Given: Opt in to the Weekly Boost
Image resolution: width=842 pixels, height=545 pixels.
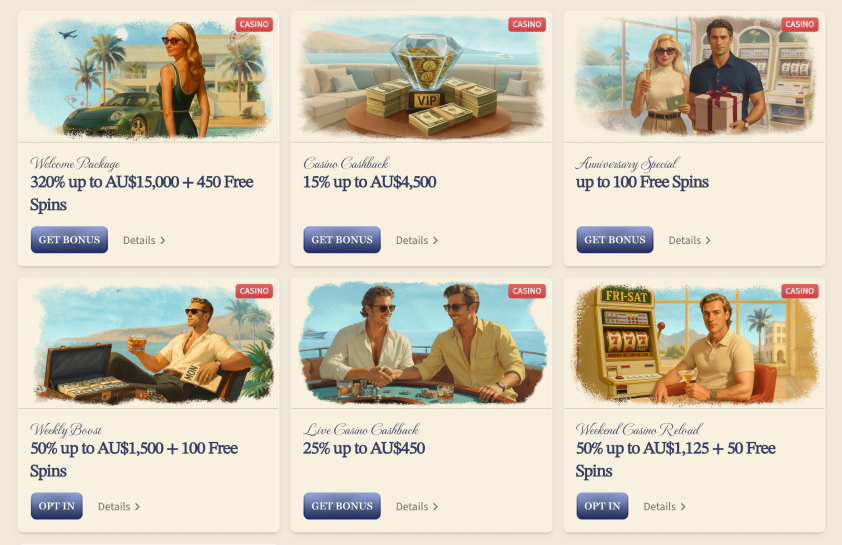Looking at the screenshot, I should [56, 506].
